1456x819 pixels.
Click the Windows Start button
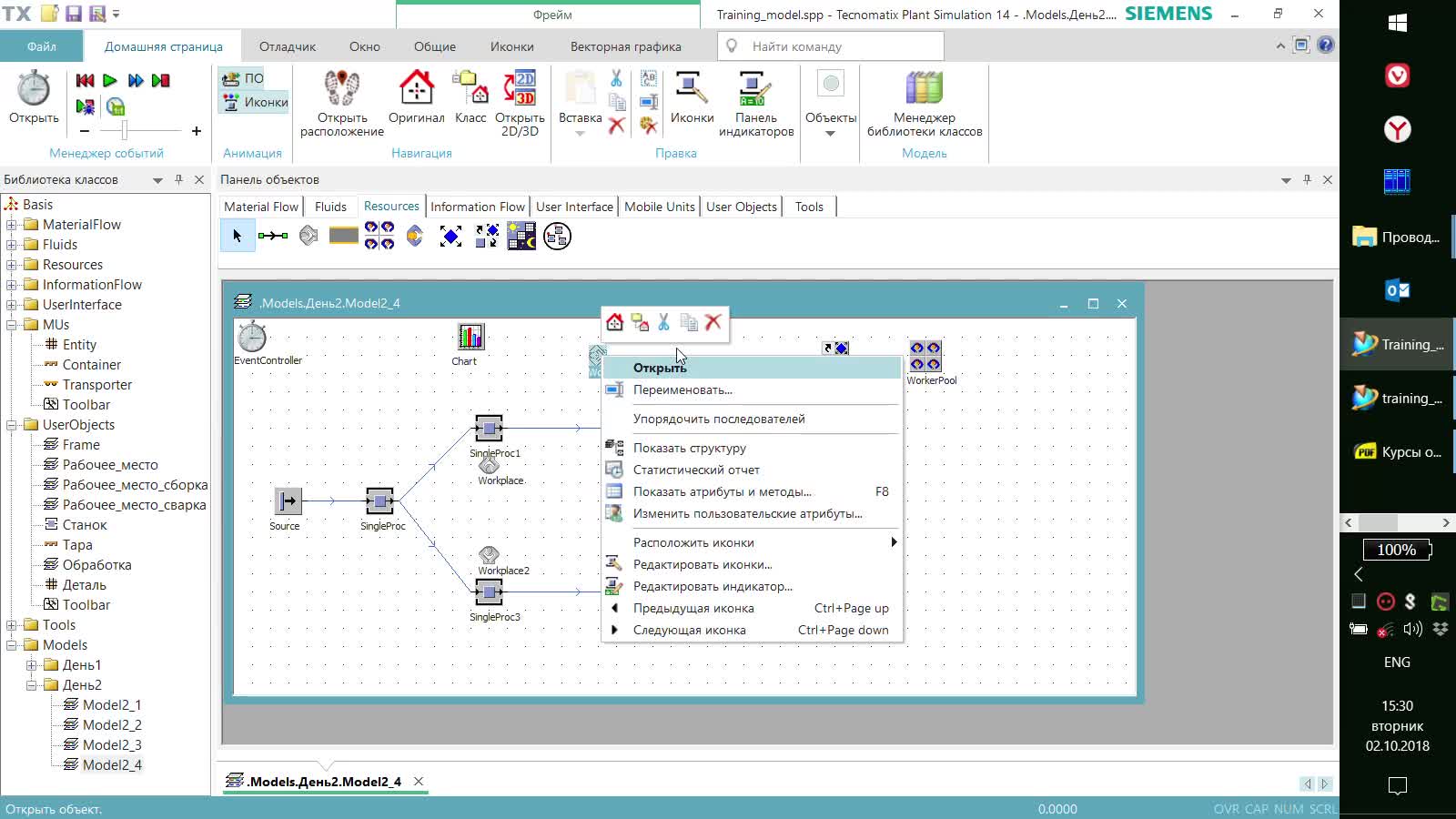(1398, 23)
